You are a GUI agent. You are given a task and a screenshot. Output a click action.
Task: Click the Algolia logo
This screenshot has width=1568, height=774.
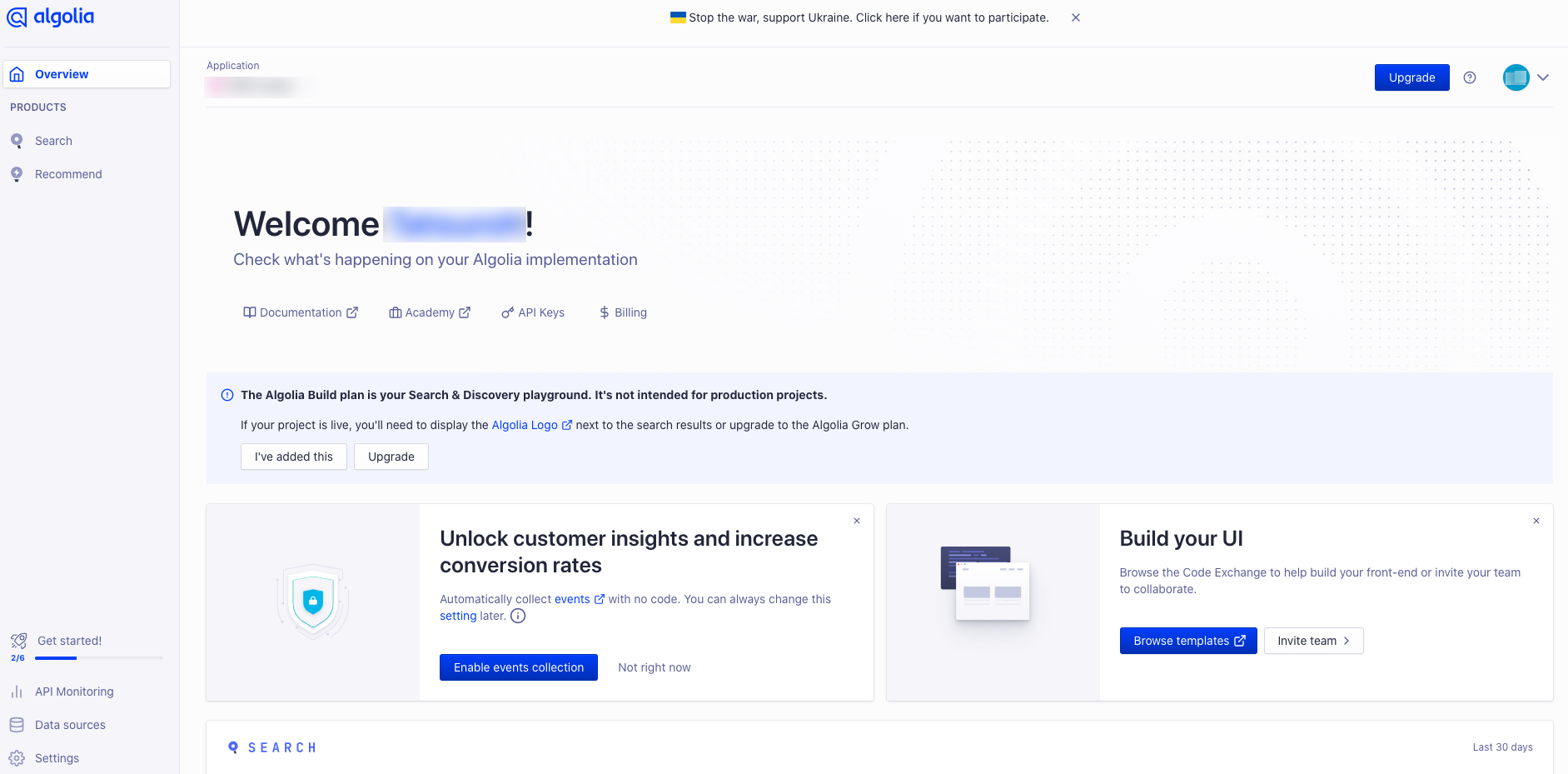click(x=50, y=17)
